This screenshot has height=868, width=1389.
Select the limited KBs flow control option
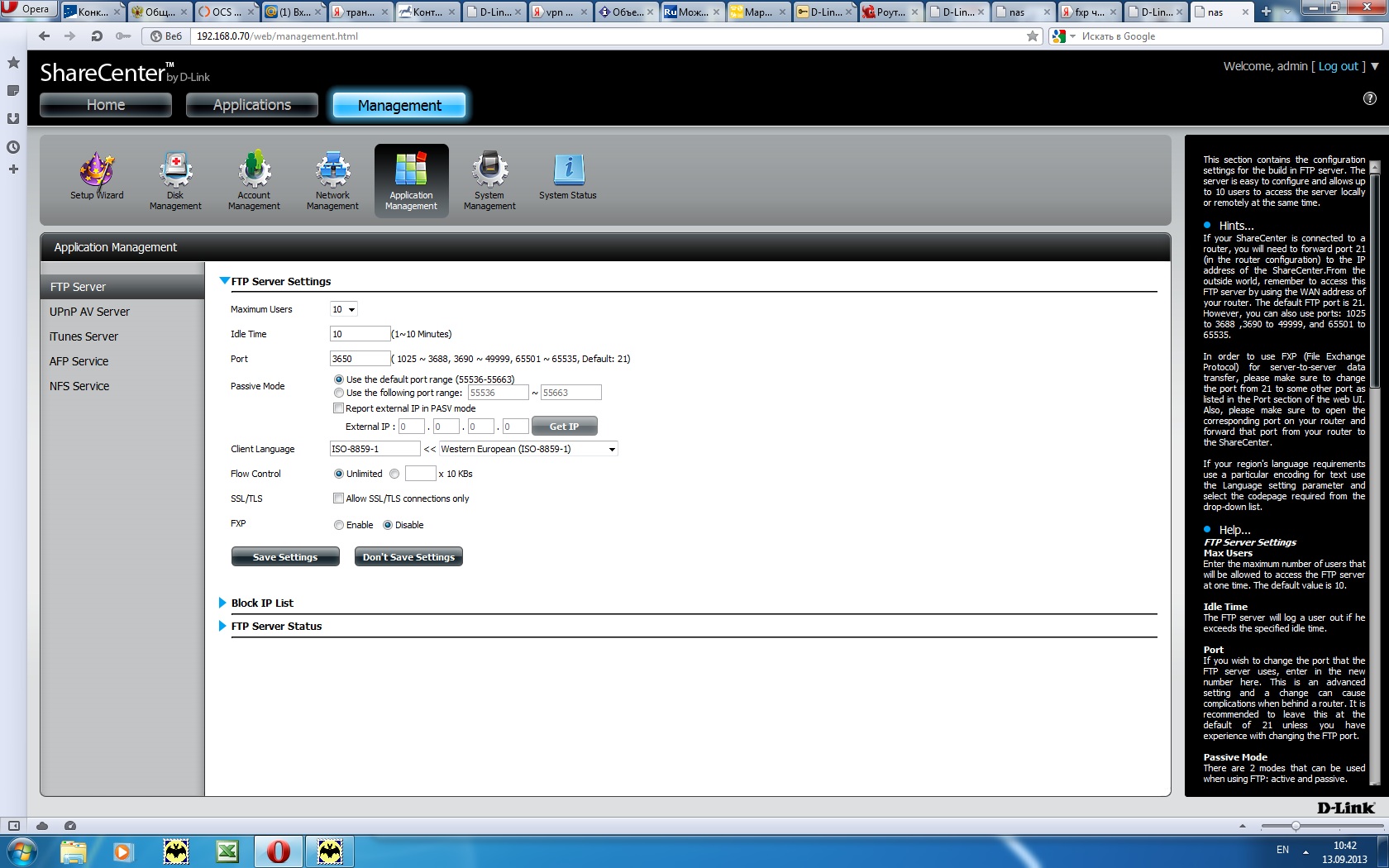pyautogui.click(x=394, y=474)
